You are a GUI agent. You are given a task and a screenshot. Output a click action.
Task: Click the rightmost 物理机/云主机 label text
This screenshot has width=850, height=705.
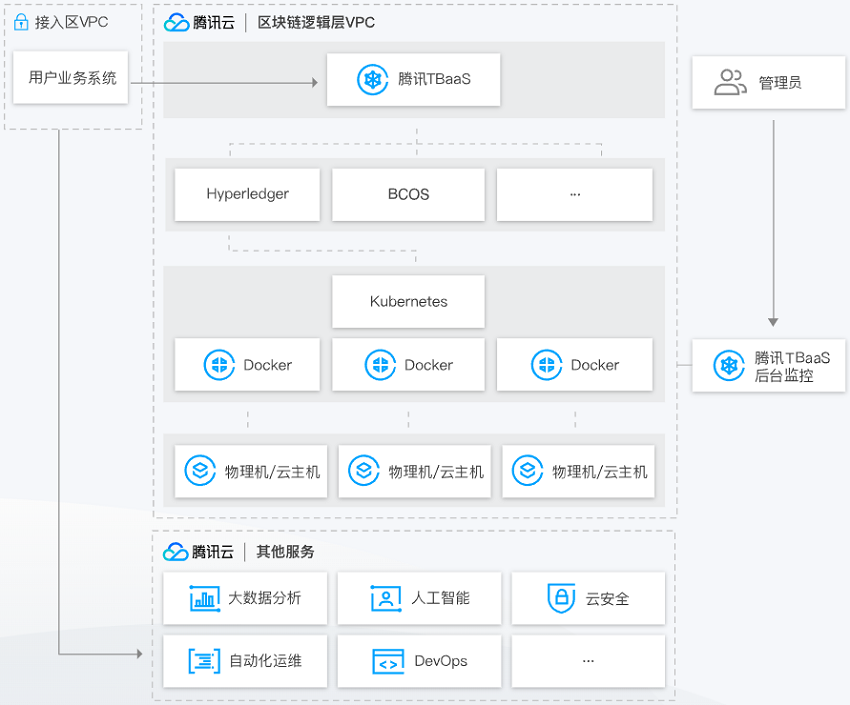point(600,472)
